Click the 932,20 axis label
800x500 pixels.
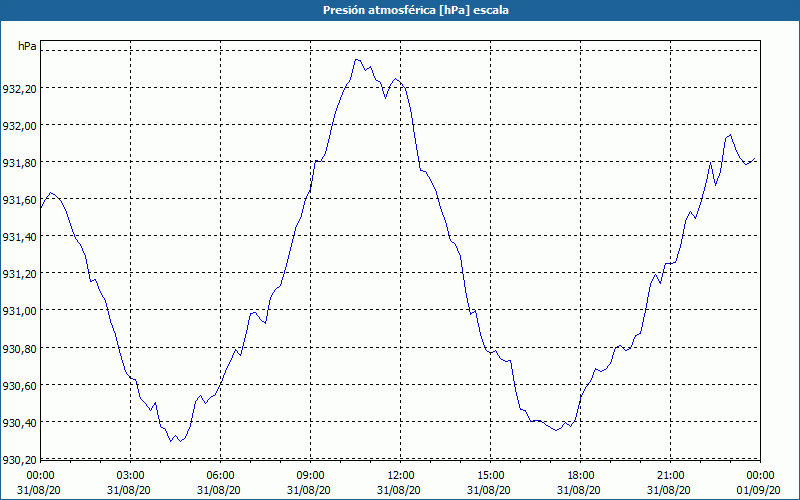click(20, 89)
